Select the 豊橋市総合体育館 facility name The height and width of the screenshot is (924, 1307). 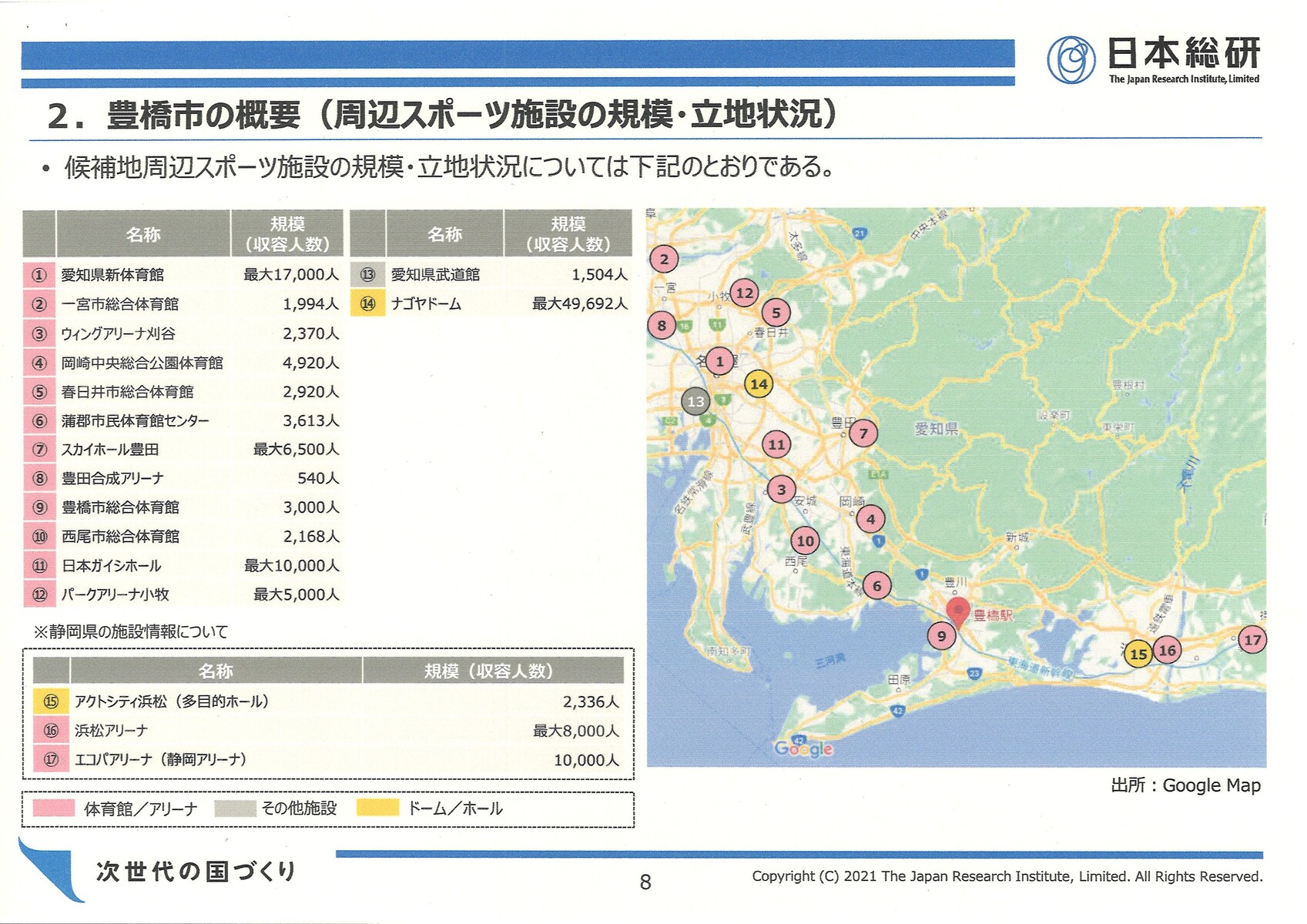tap(120, 507)
